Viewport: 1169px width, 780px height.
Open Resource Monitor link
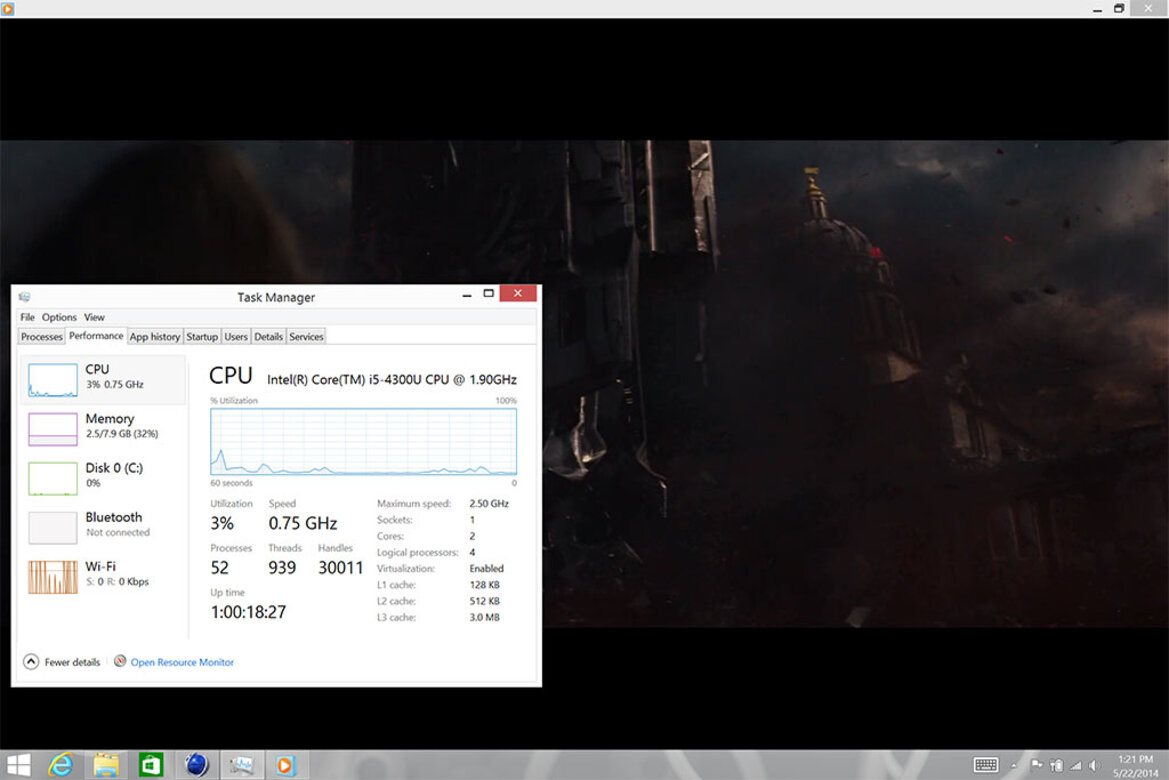pyautogui.click(x=182, y=662)
